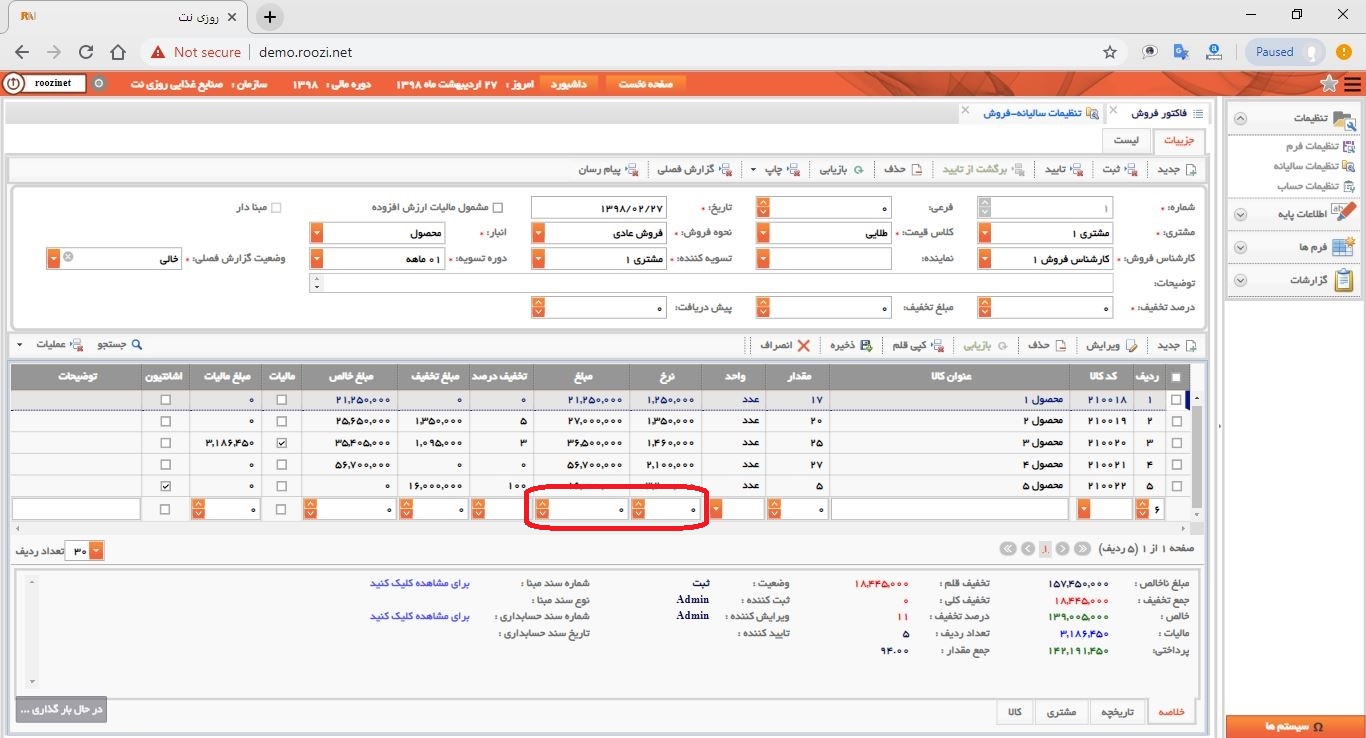Open the مشتری (customer) dropdown
Image resolution: width=1366 pixels, height=738 pixels.
[985, 233]
